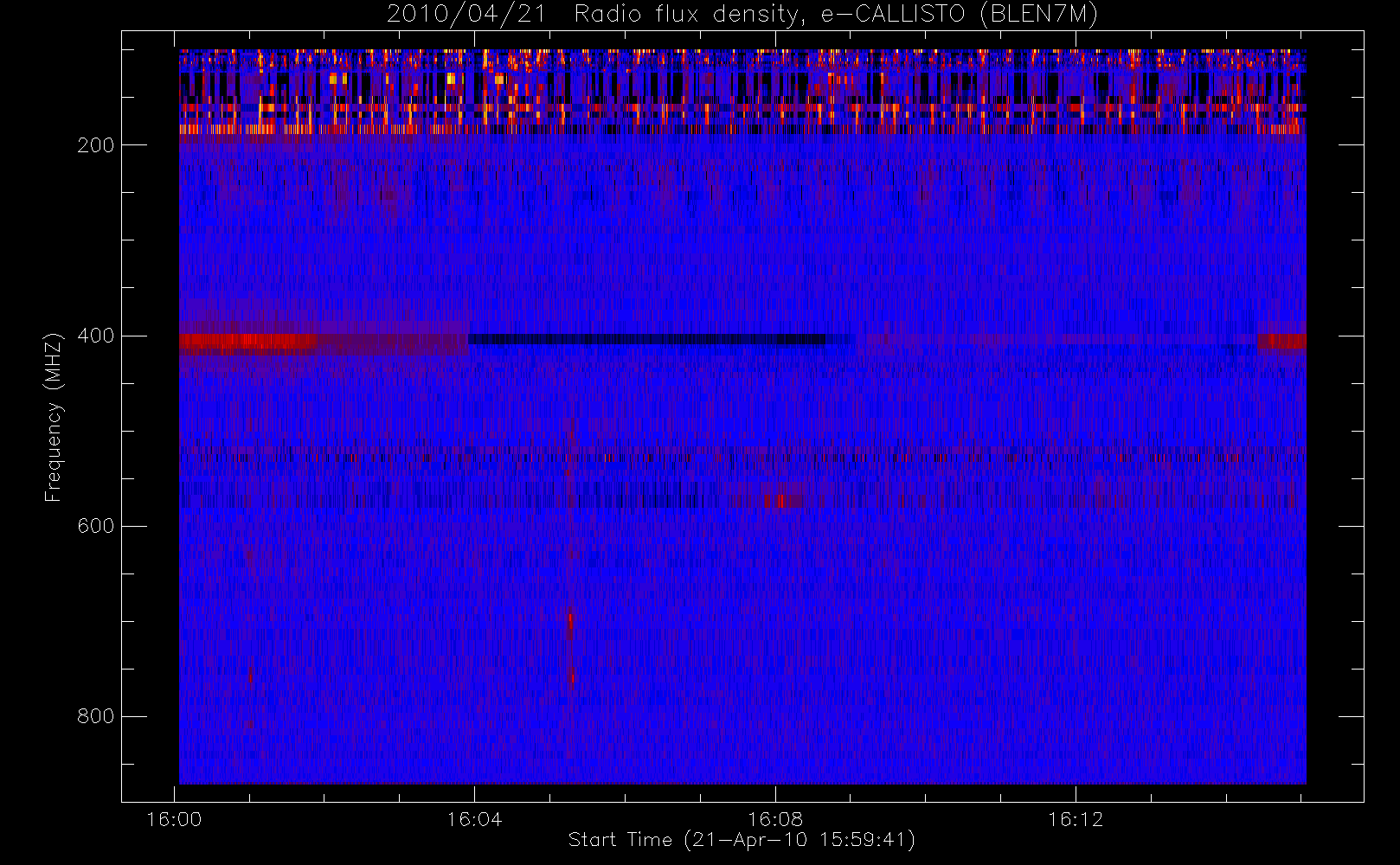
Task: Click the bright red band at 400 MHz start
Action: click(248, 343)
